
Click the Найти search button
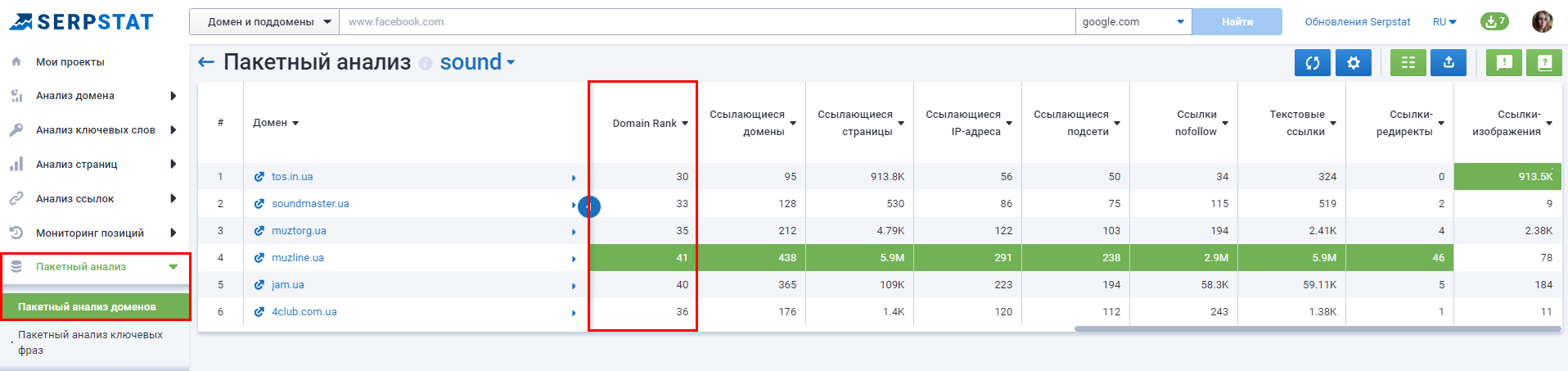pyautogui.click(x=1237, y=22)
